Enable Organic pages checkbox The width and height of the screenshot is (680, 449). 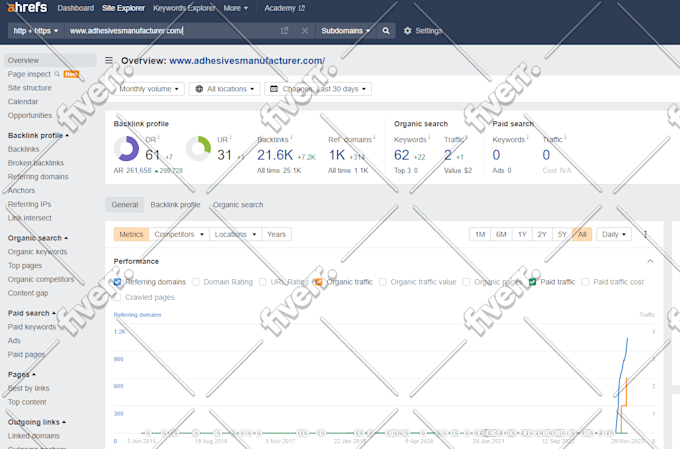coord(466,282)
